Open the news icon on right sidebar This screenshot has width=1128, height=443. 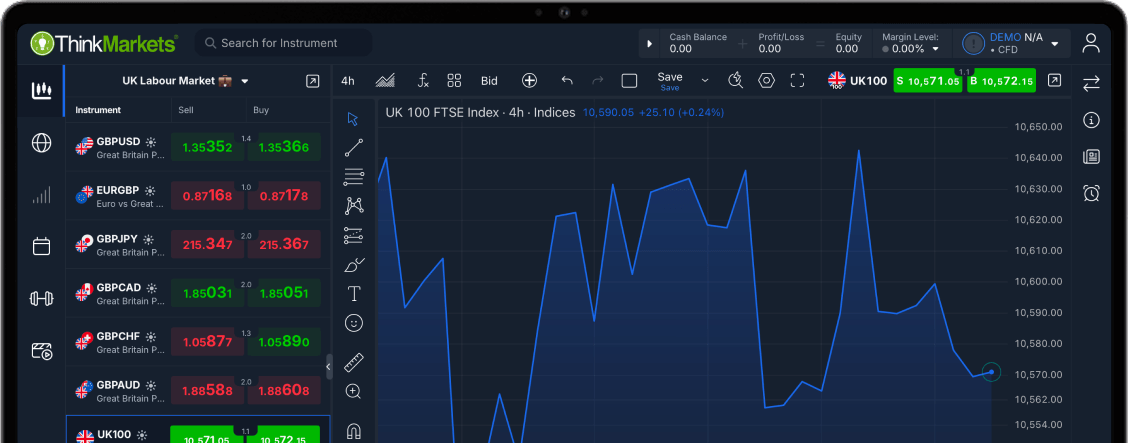coord(1091,157)
